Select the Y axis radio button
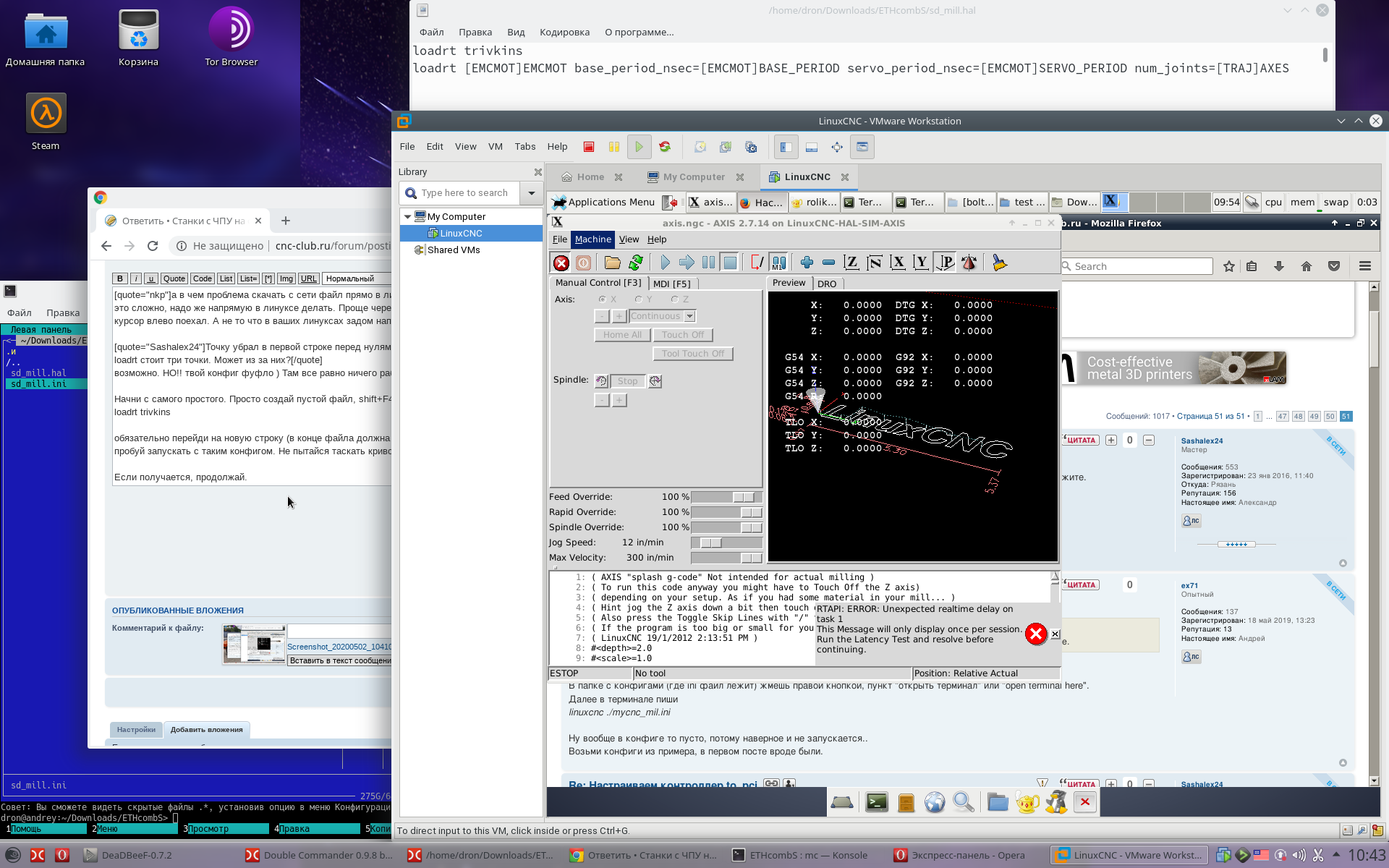Image resolution: width=1389 pixels, height=868 pixels. click(638, 299)
